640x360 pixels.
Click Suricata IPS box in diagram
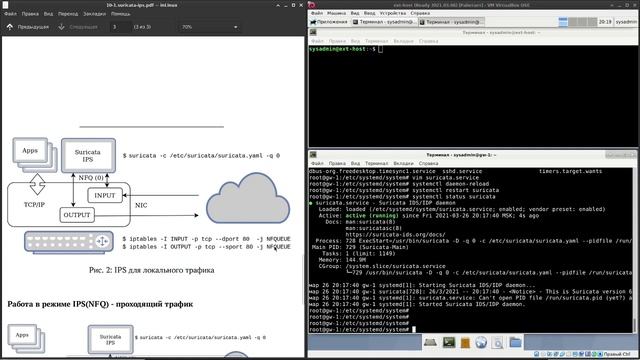[88, 156]
